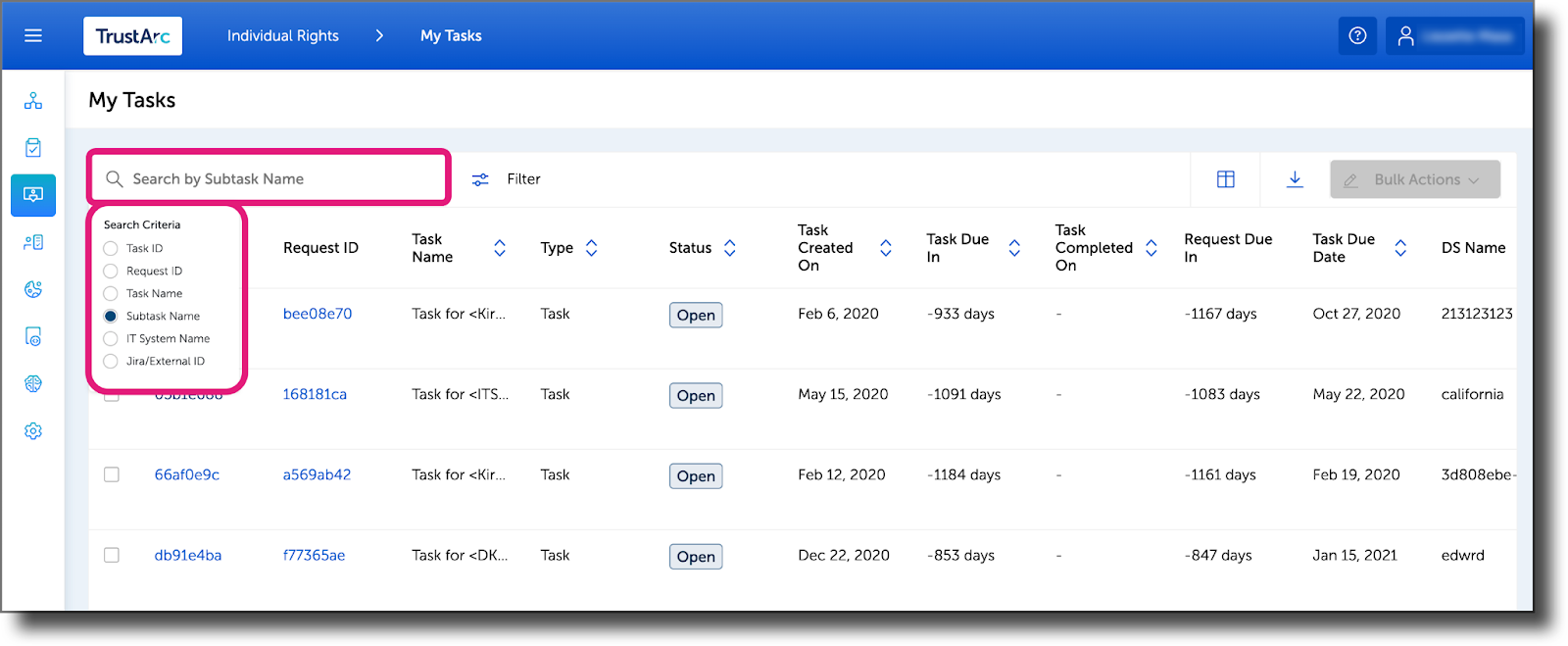Viewport: 1568px width, 646px height.
Task: Click the Request ID column header
Action: [x=320, y=248]
